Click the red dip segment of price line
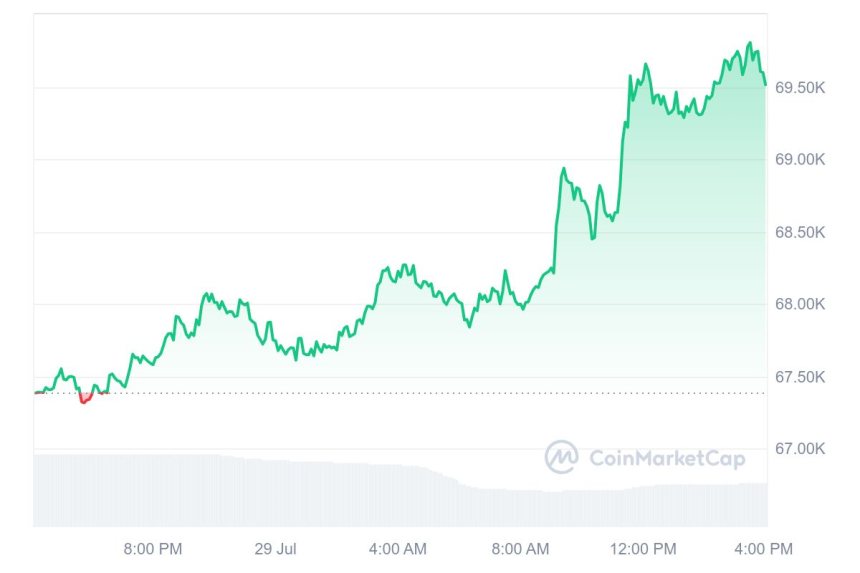This screenshot has height=573, width=860. coord(84,400)
